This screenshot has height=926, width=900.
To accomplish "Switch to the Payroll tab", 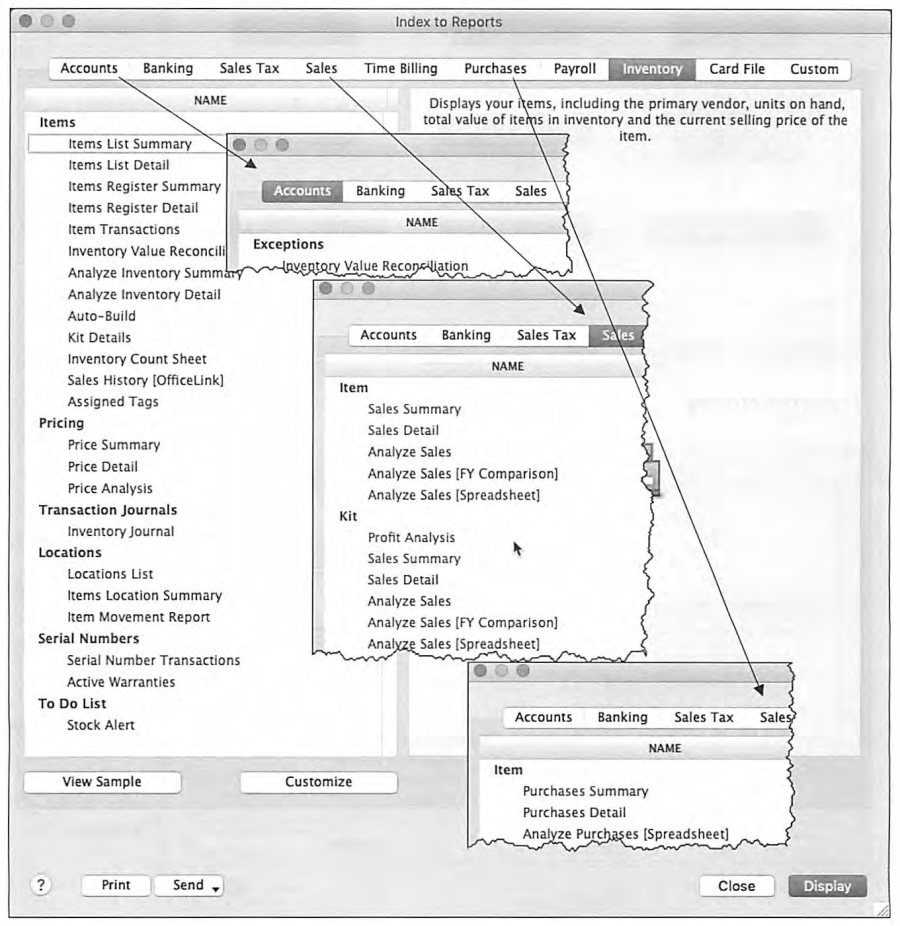I will click(x=575, y=69).
